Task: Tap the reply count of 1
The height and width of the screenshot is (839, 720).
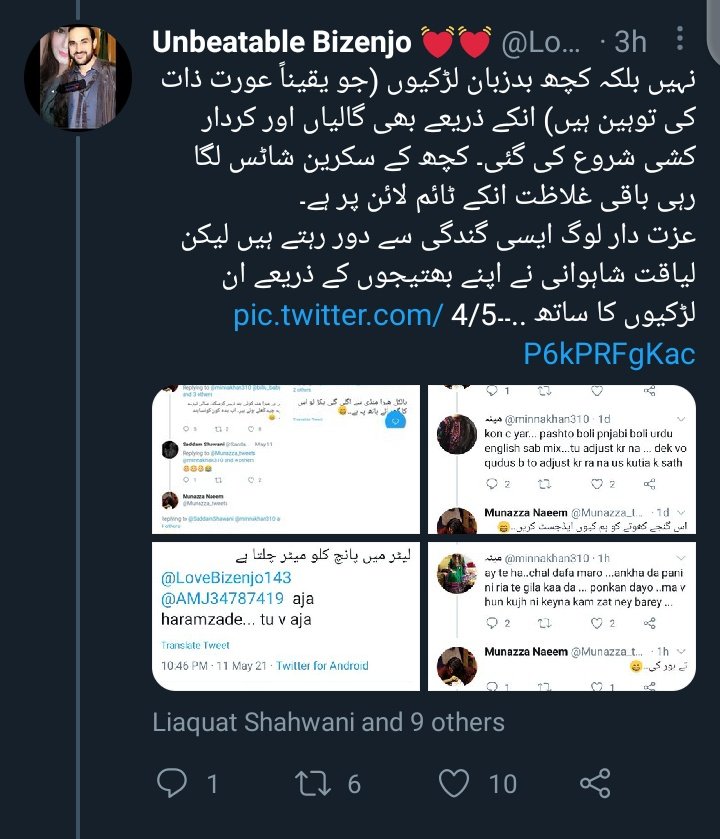Action: click(212, 784)
